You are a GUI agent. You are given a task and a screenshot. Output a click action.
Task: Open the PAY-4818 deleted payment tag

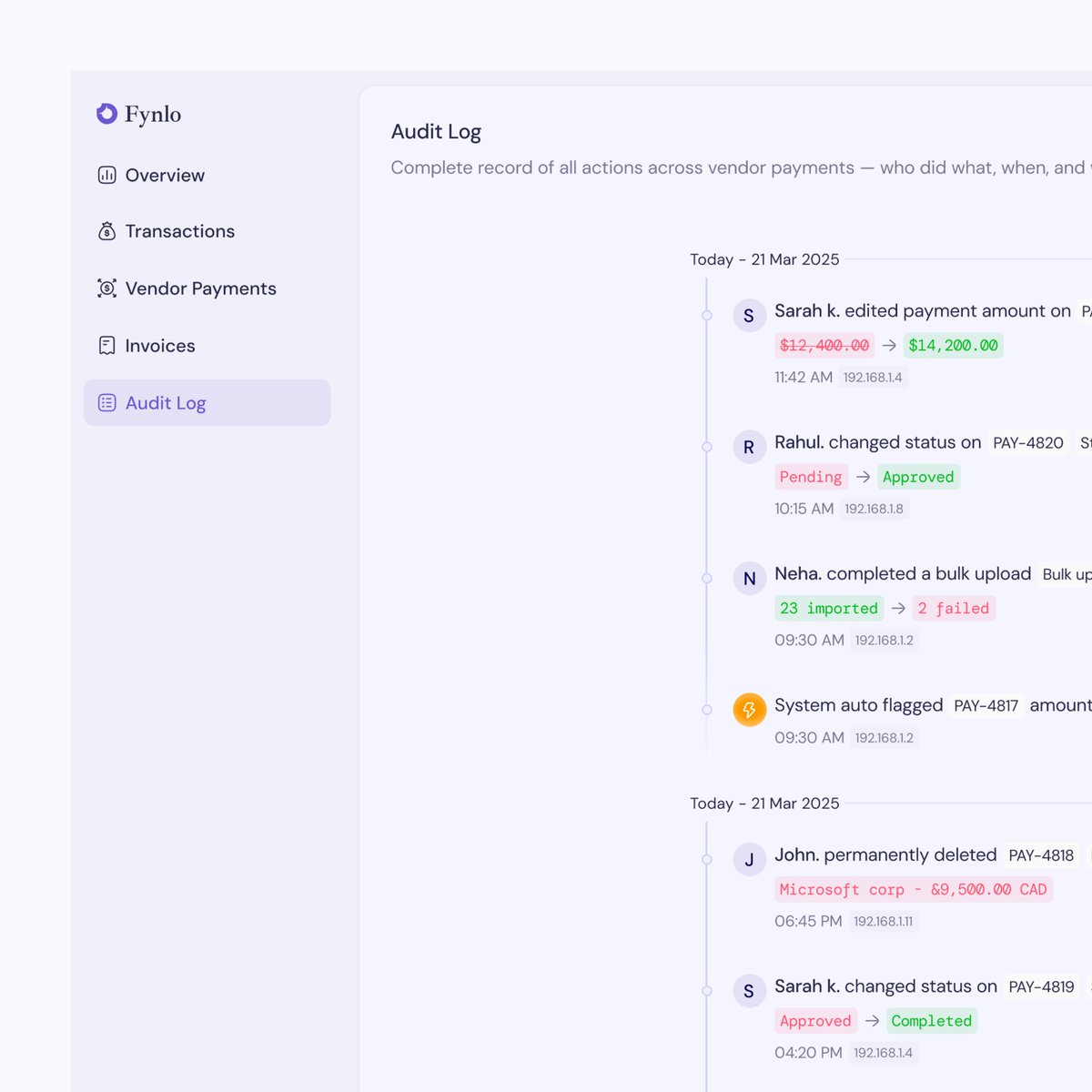point(1041,855)
